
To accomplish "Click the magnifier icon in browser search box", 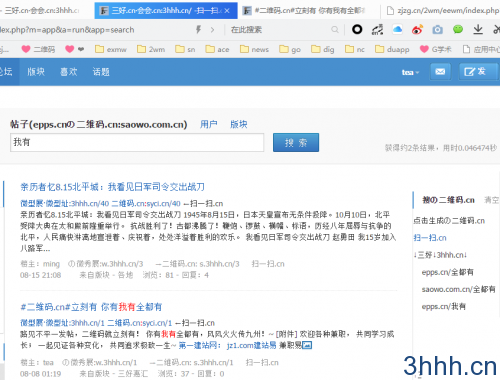I will (x=335, y=30).
